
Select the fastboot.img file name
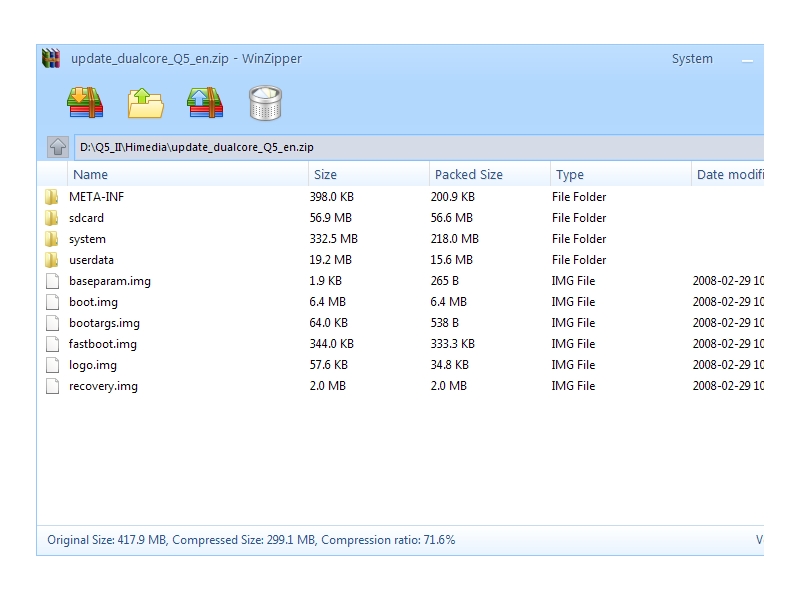103,344
